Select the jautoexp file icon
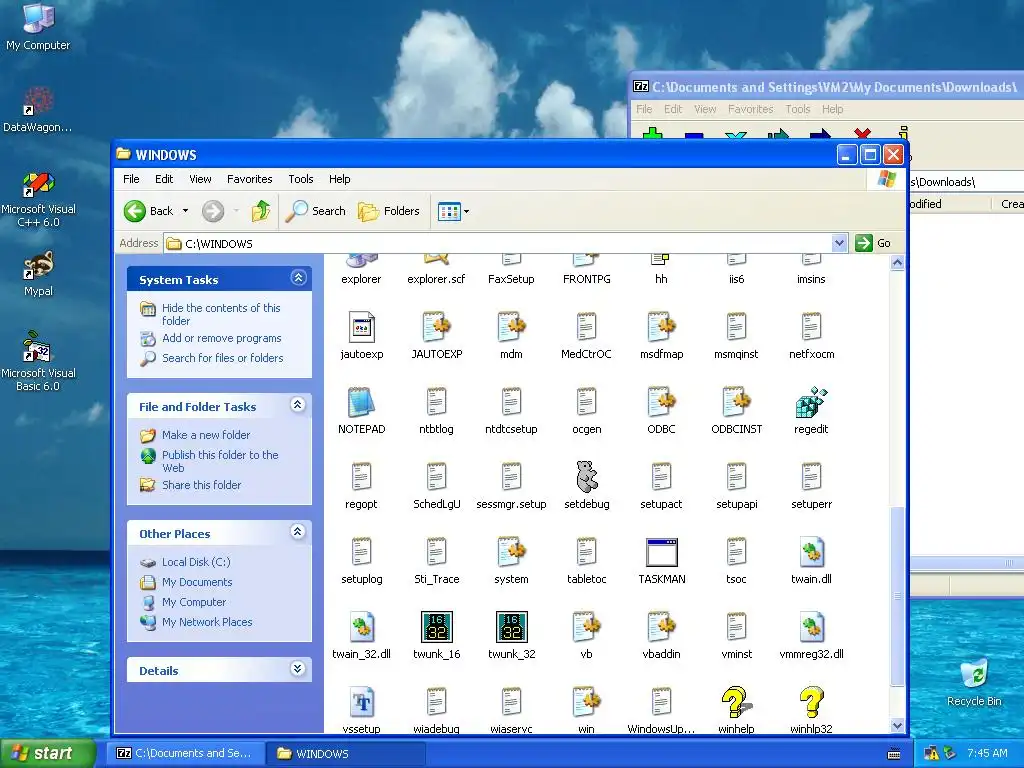The image size is (1024, 768). pyautogui.click(x=361, y=327)
